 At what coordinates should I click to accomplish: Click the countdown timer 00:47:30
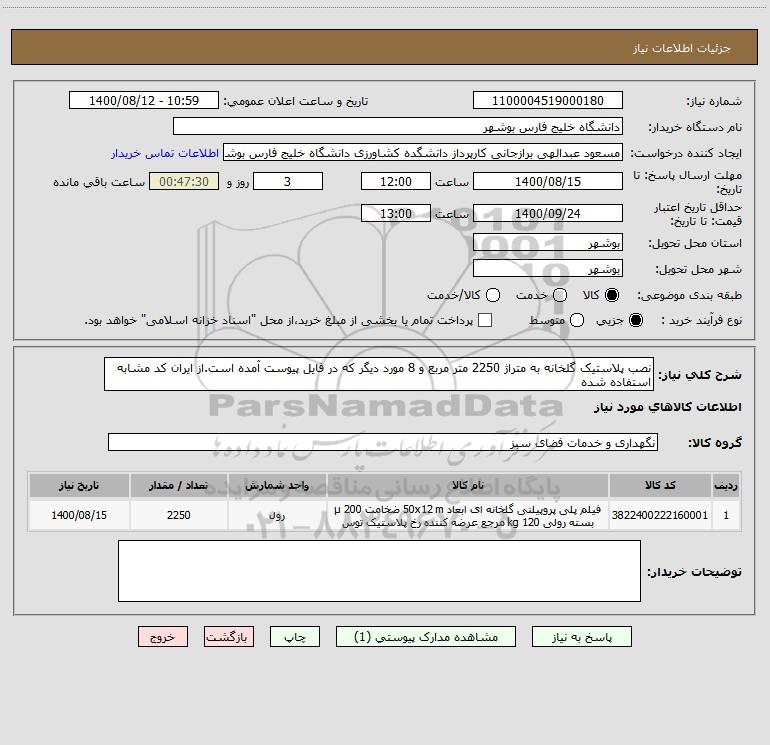184,181
